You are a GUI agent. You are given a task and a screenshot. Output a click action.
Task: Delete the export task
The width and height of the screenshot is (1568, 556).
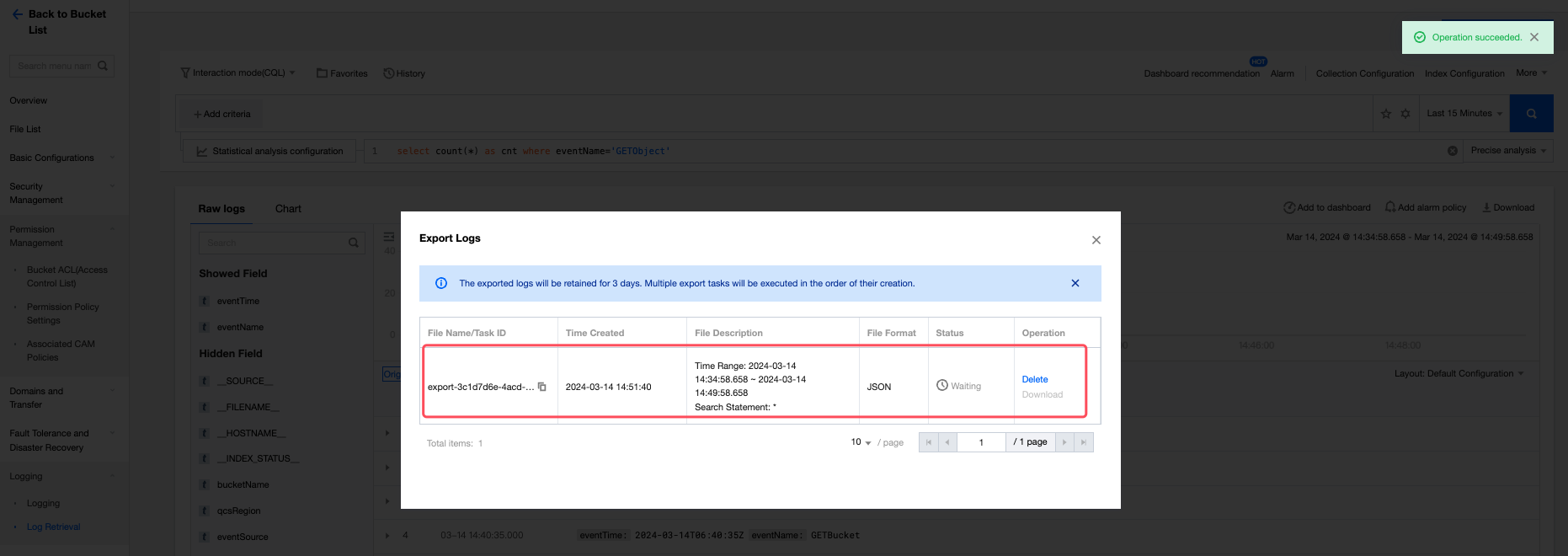pyautogui.click(x=1035, y=379)
